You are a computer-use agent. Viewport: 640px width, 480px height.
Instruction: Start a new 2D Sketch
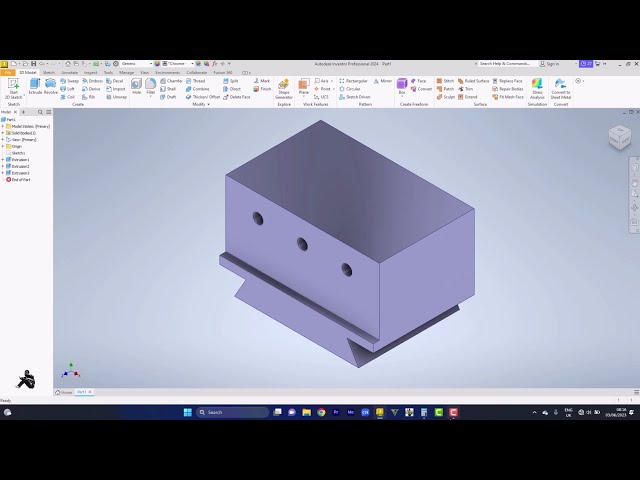pyautogui.click(x=13, y=89)
